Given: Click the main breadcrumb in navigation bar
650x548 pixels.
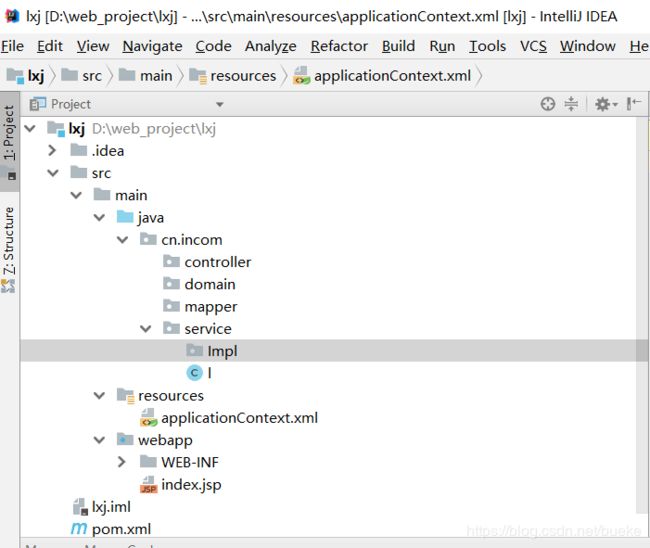Looking at the screenshot, I should pyautogui.click(x=145, y=75).
